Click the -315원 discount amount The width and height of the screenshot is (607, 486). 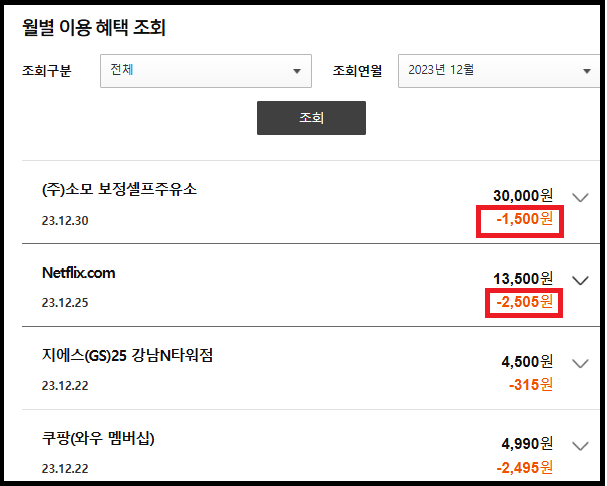coord(530,385)
